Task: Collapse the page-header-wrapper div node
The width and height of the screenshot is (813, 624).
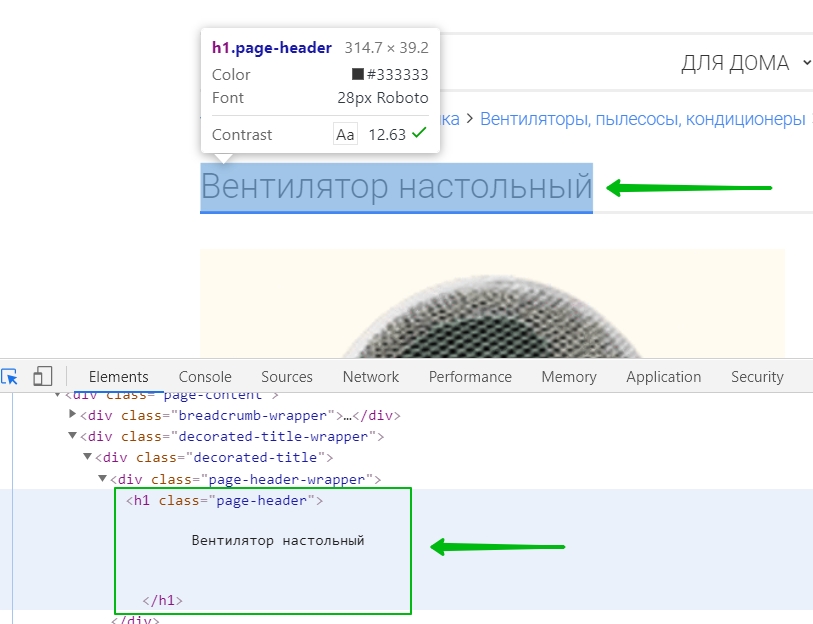Action: tap(103, 478)
